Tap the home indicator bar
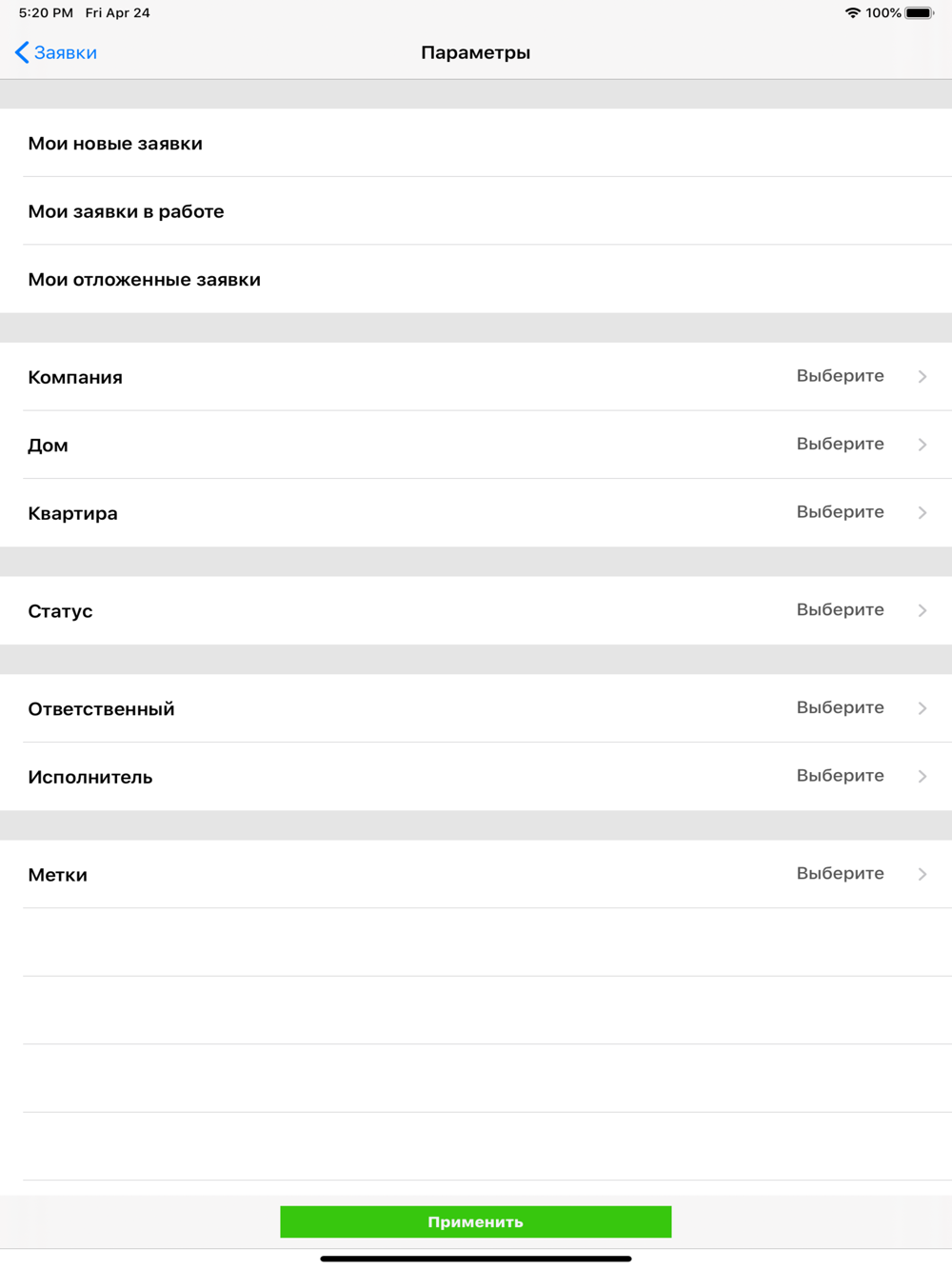Image resolution: width=952 pixels, height=1270 pixels. click(476, 1259)
